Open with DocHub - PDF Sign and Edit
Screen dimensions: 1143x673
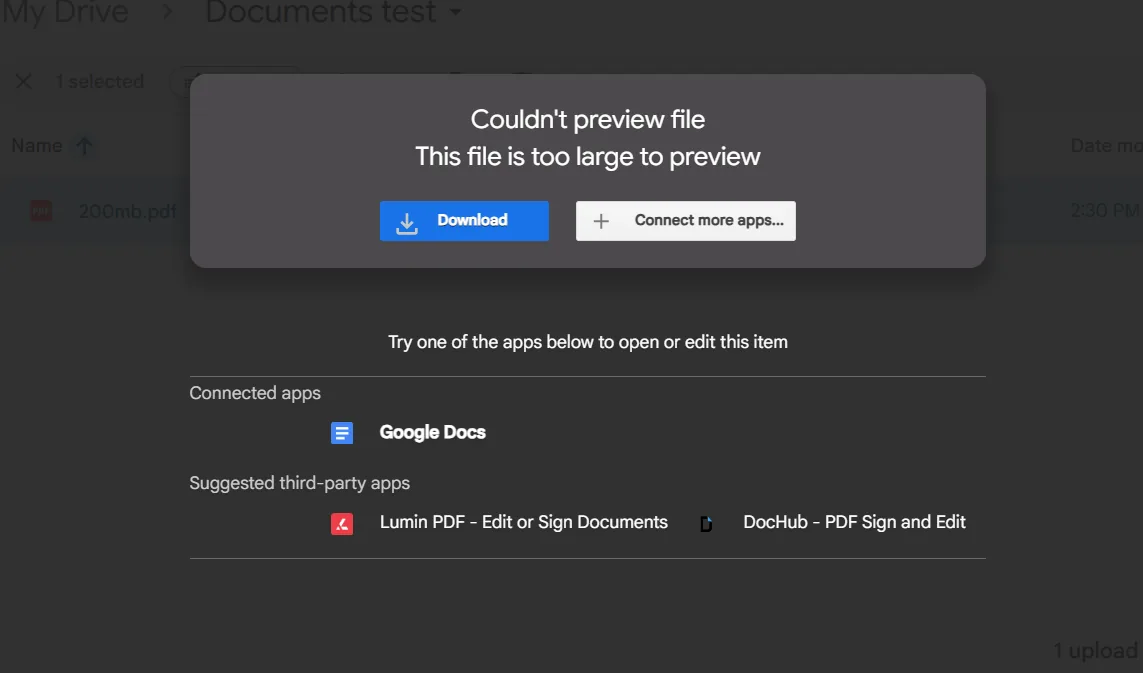[x=854, y=522]
